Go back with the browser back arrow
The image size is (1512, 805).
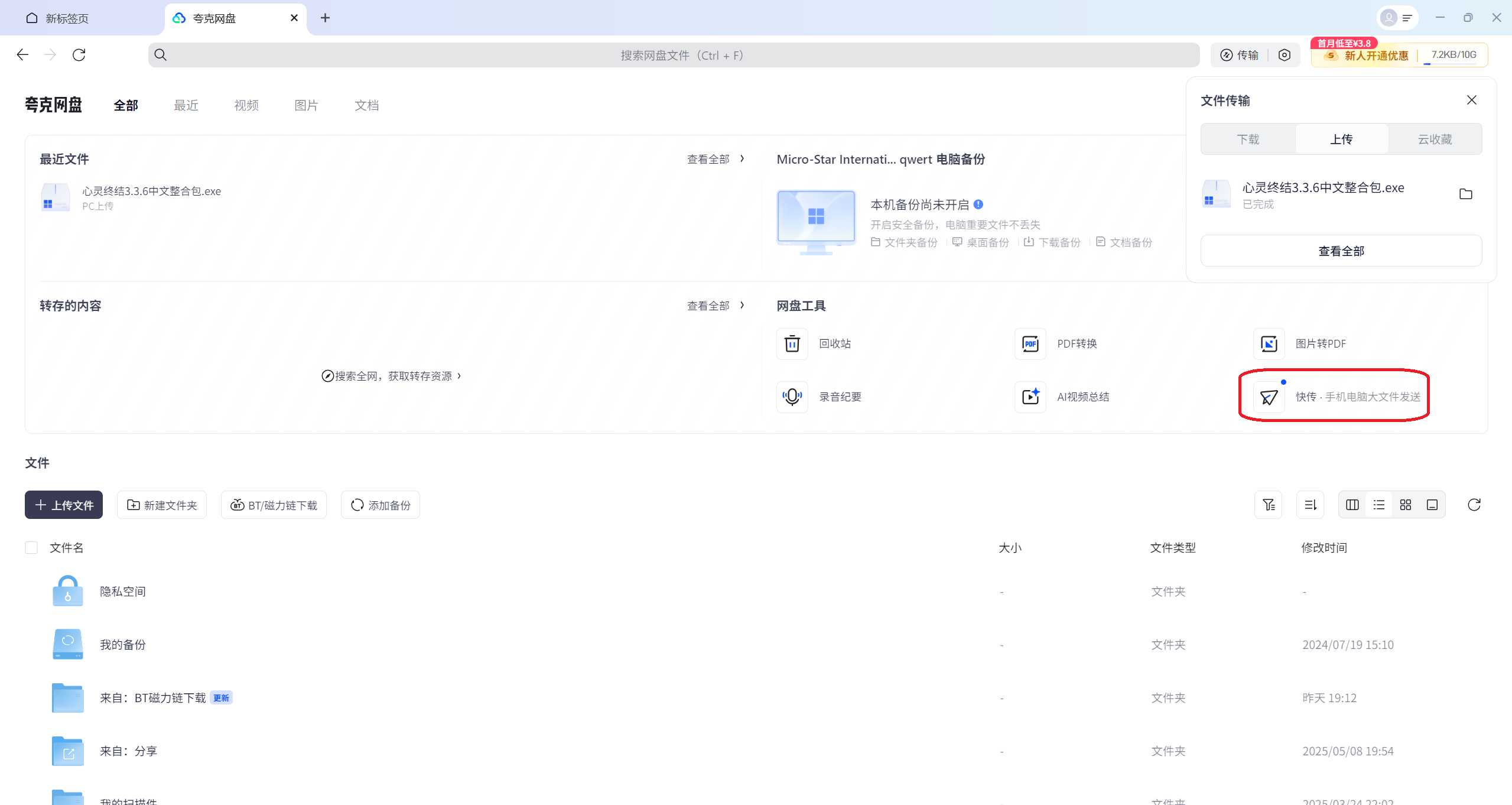[x=22, y=55]
